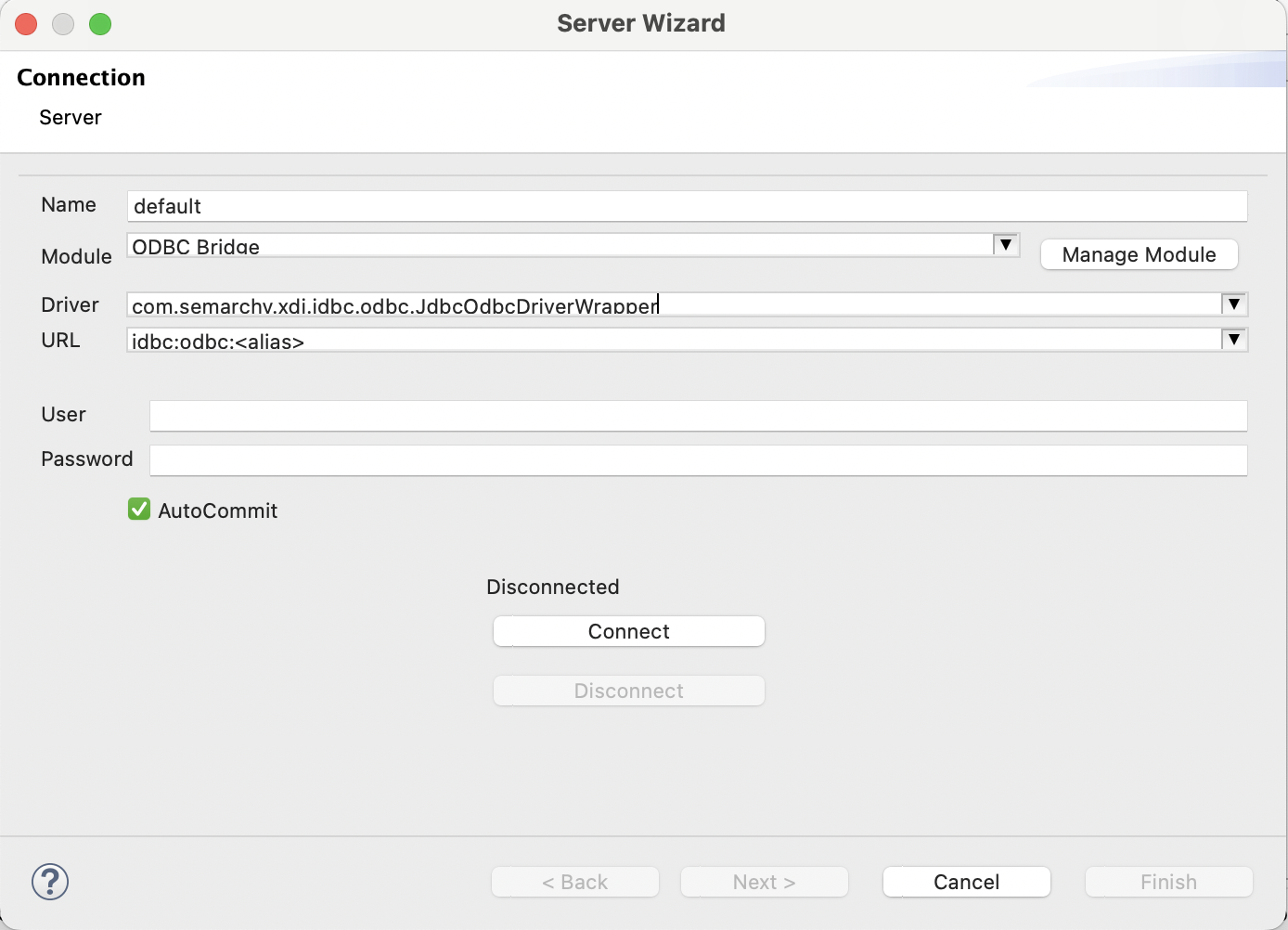Select the Name input containing default
Image resolution: width=1288 pixels, height=930 pixels.
point(687,206)
